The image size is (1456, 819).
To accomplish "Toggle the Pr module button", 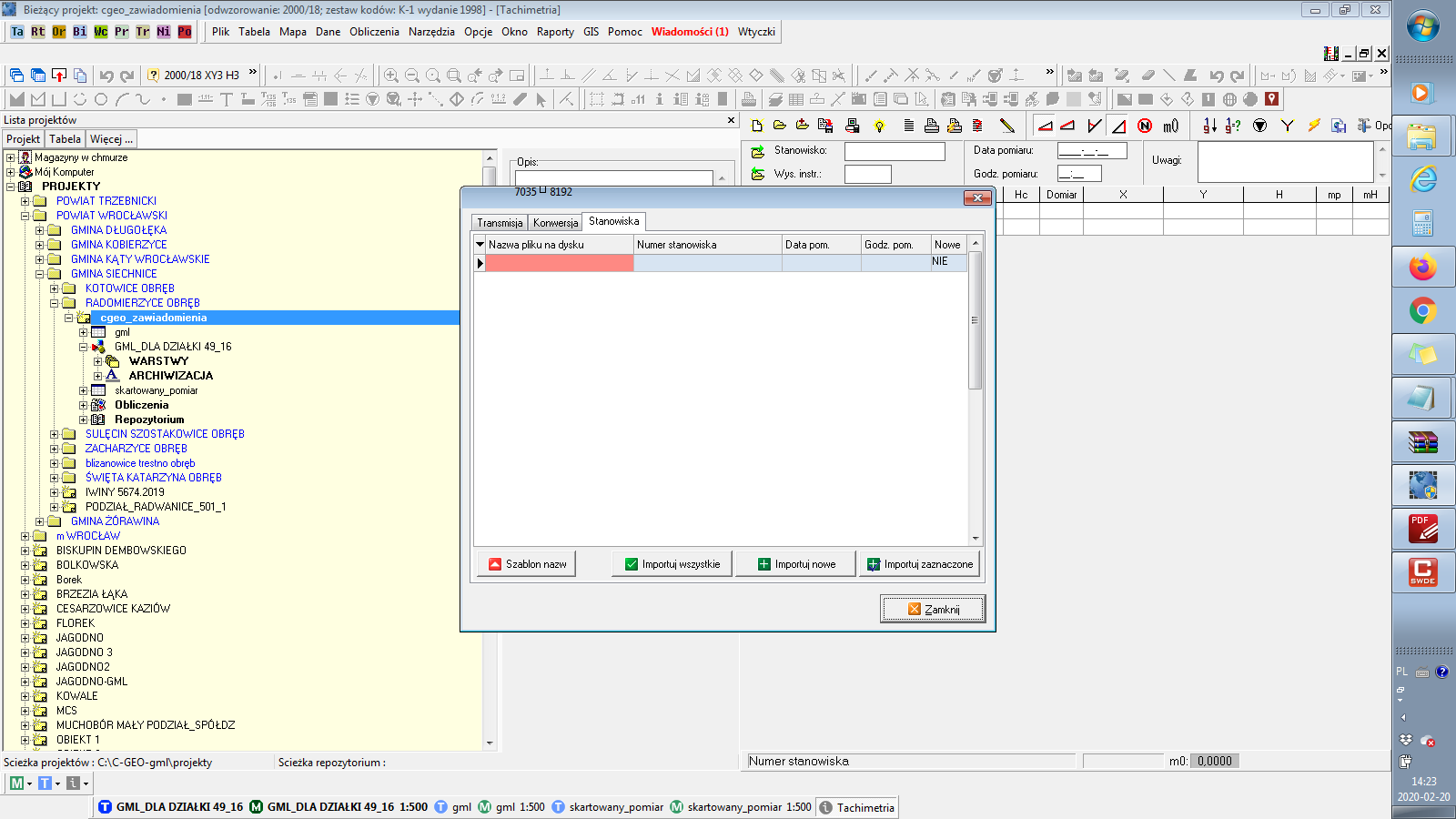I will (122, 32).
